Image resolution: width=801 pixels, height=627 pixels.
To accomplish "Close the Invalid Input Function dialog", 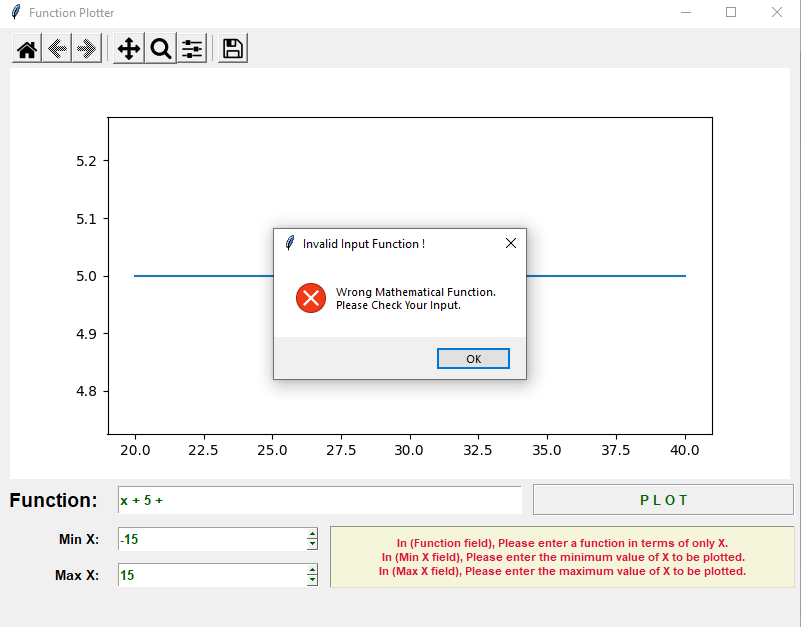I will tap(511, 243).
